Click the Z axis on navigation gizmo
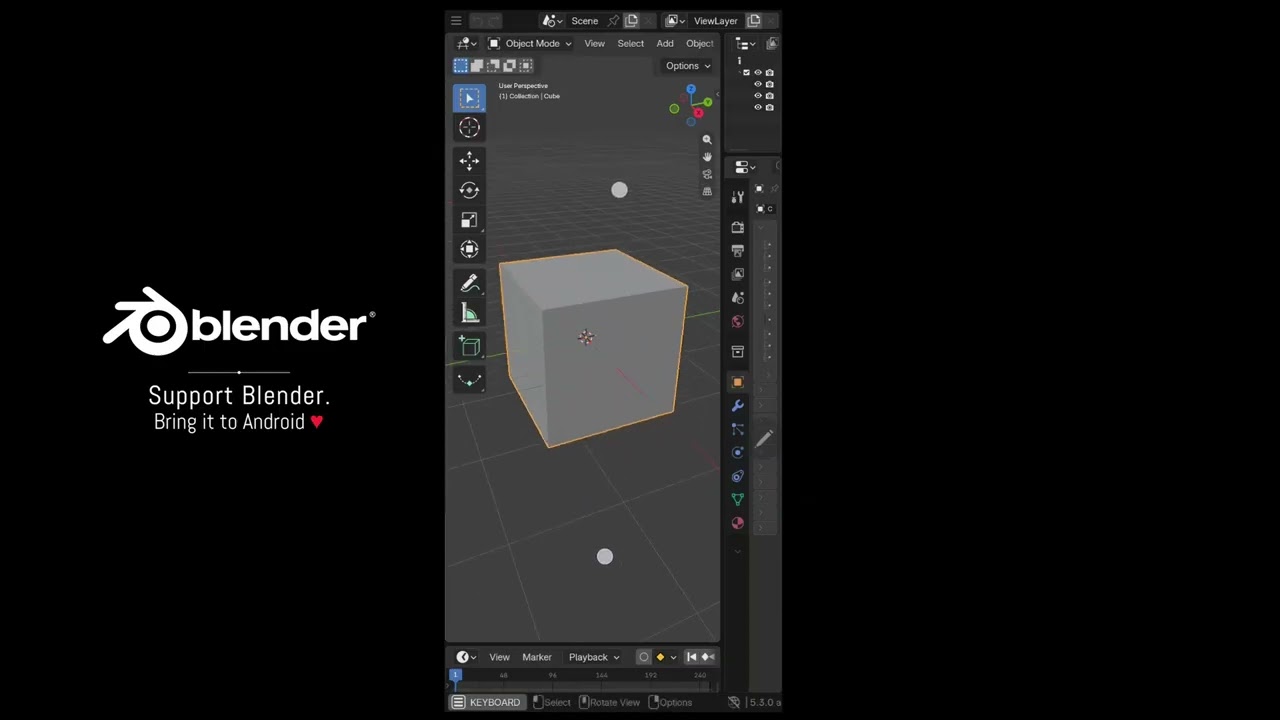The height and width of the screenshot is (720, 1280). pos(691,89)
